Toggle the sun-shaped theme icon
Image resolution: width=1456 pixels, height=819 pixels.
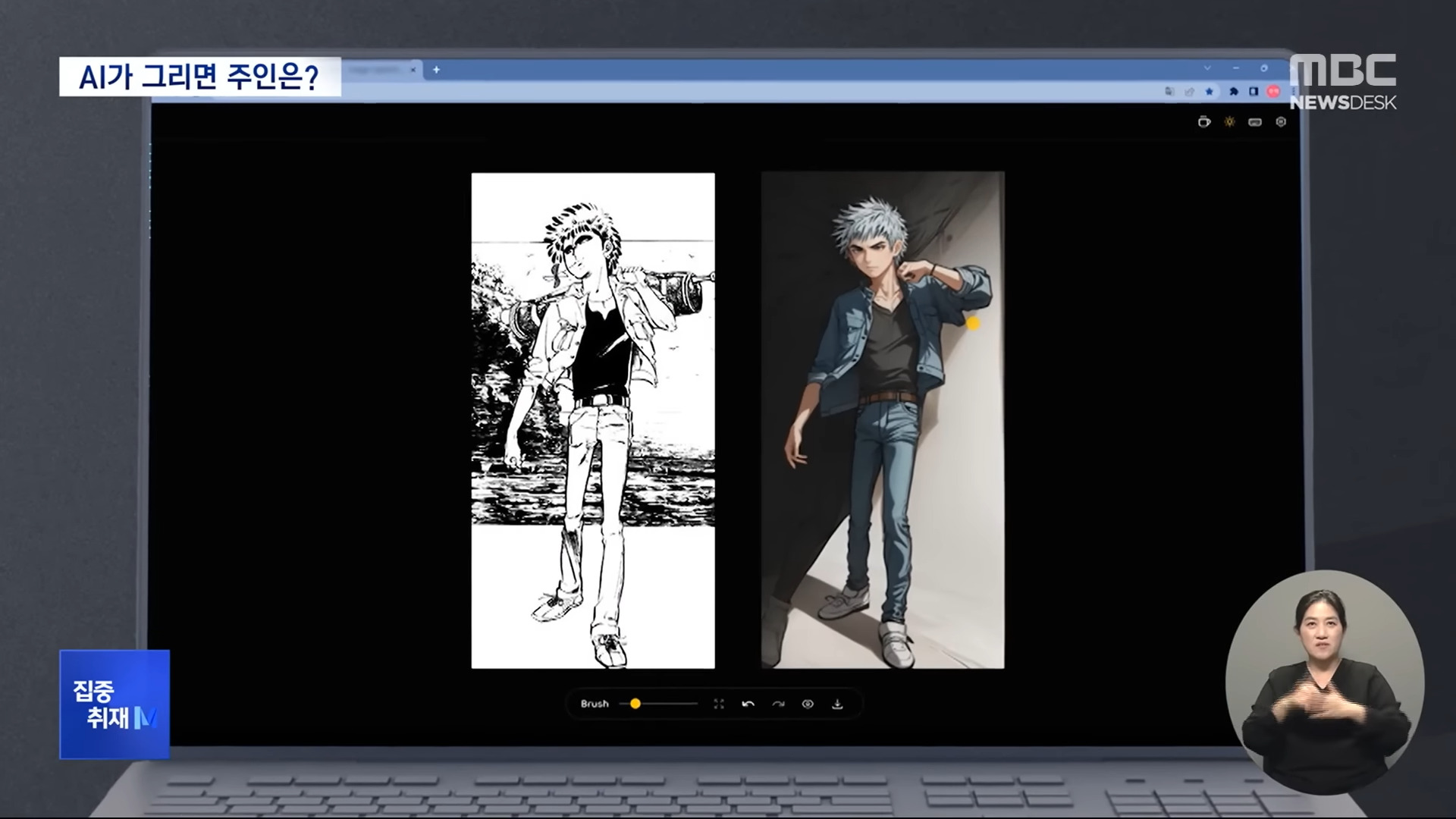tap(1229, 122)
